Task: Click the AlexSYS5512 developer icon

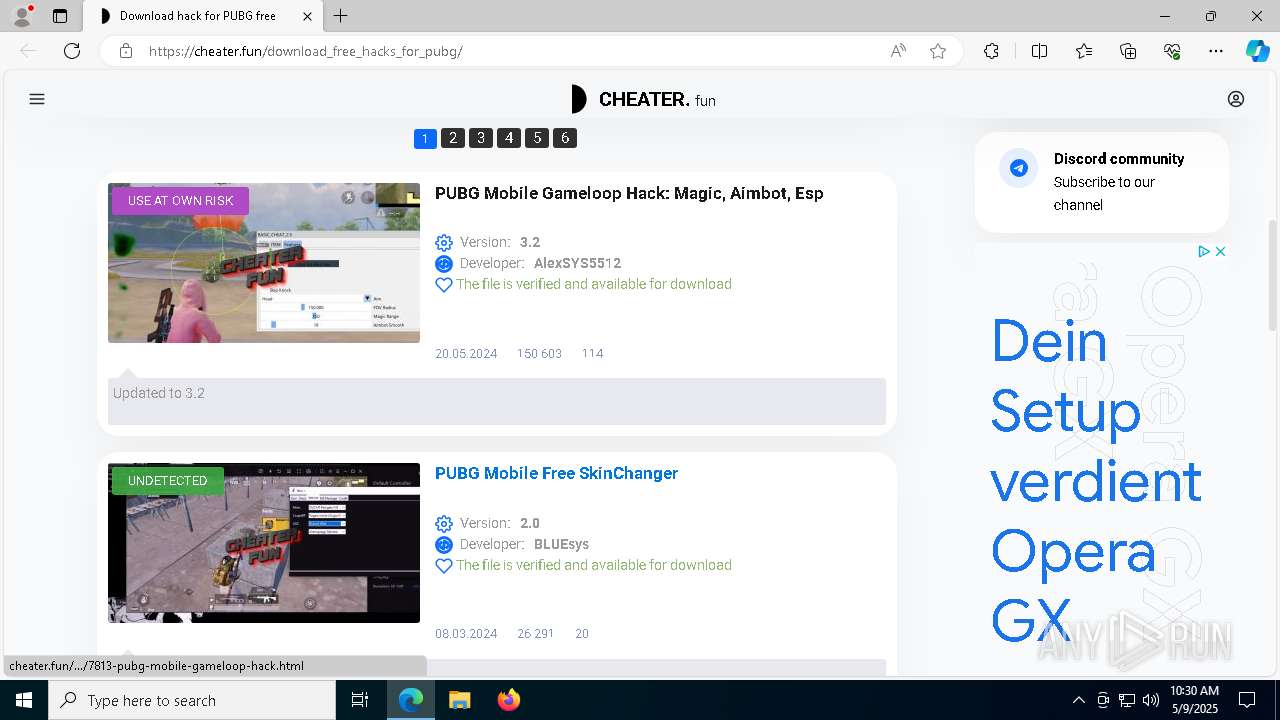Action: [x=444, y=264]
